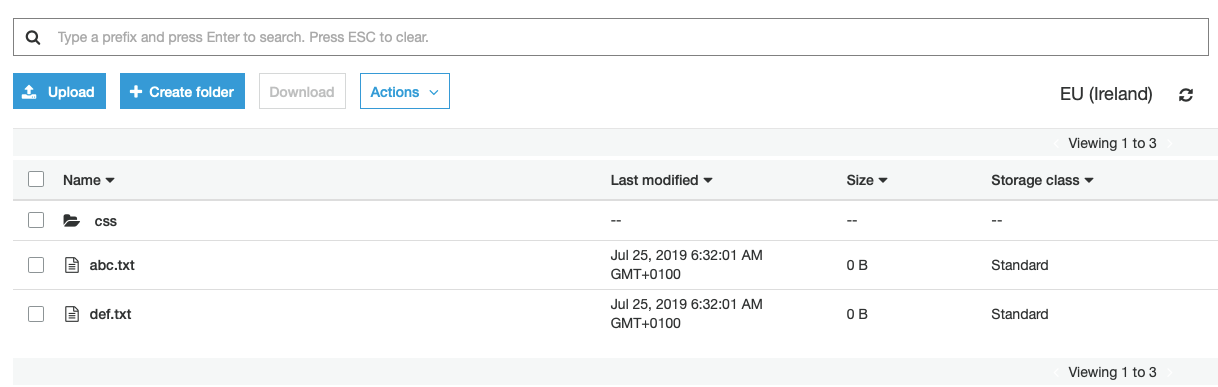Sort by Last modified column
The height and width of the screenshot is (387, 1218).
point(661,180)
